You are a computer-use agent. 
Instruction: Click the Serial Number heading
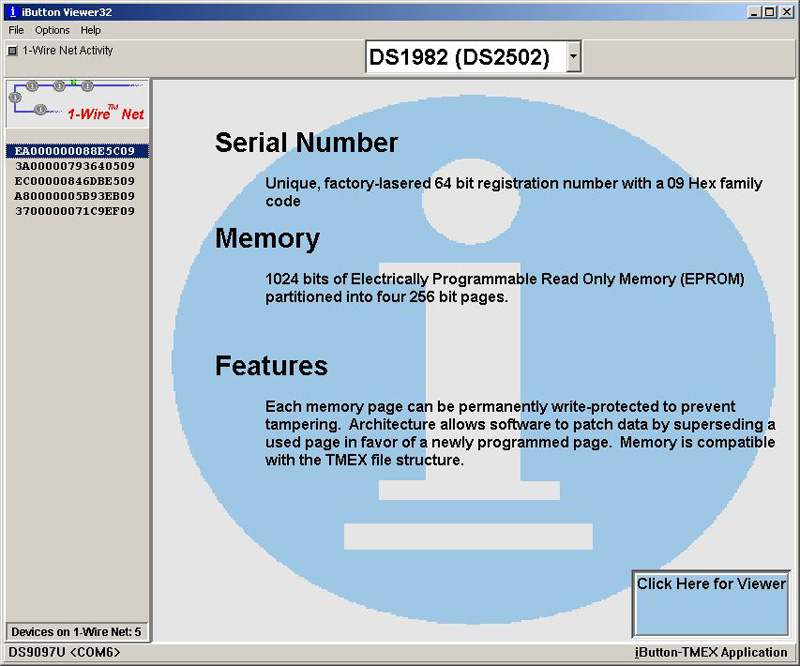(x=307, y=142)
